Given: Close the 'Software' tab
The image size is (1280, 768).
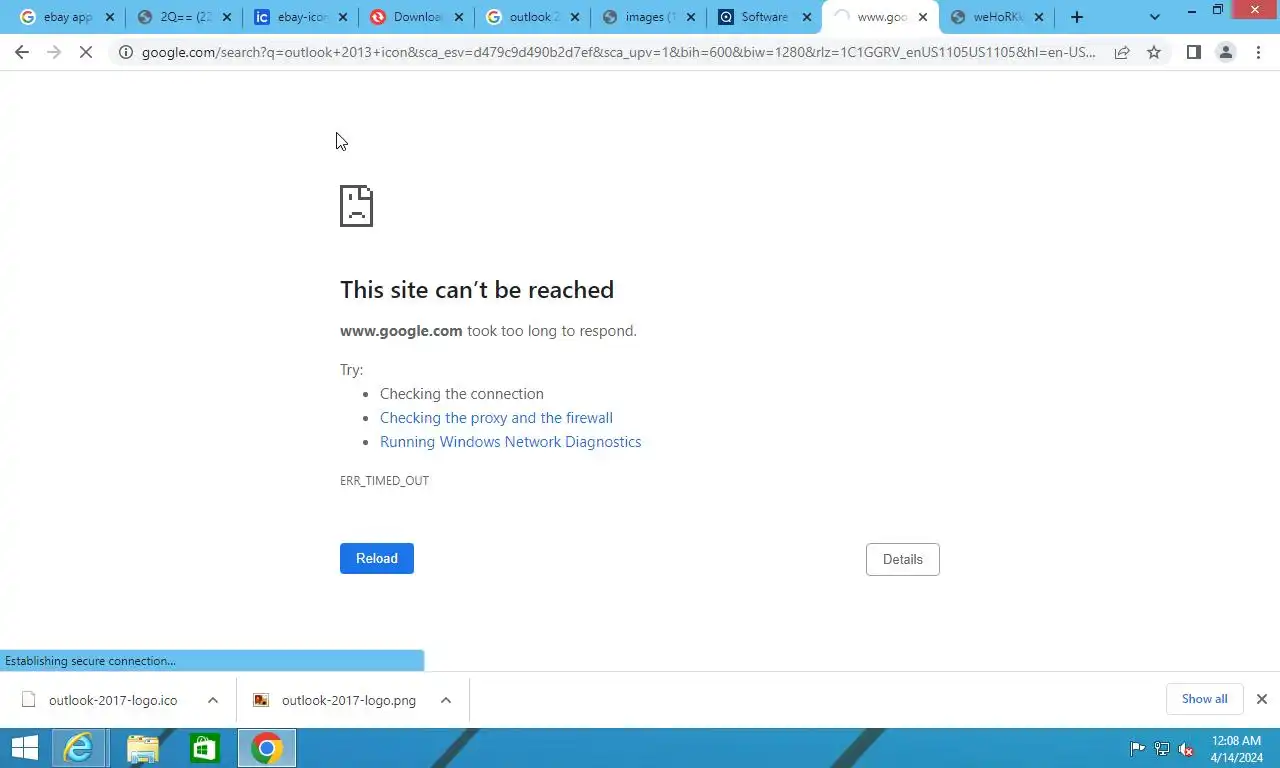Looking at the screenshot, I should [807, 17].
